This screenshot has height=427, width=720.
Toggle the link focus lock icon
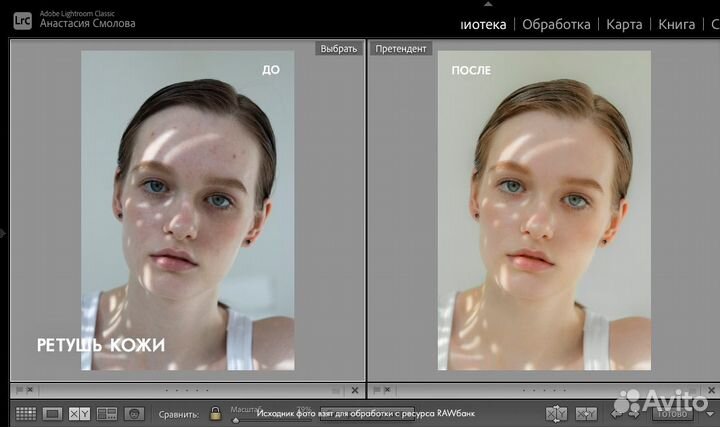(x=215, y=413)
